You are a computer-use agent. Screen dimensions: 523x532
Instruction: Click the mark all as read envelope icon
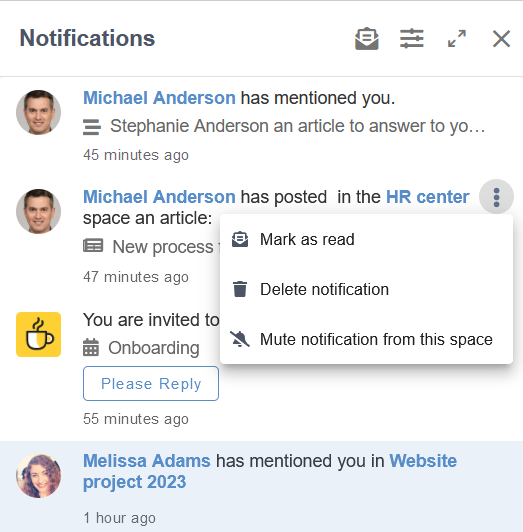point(367,39)
